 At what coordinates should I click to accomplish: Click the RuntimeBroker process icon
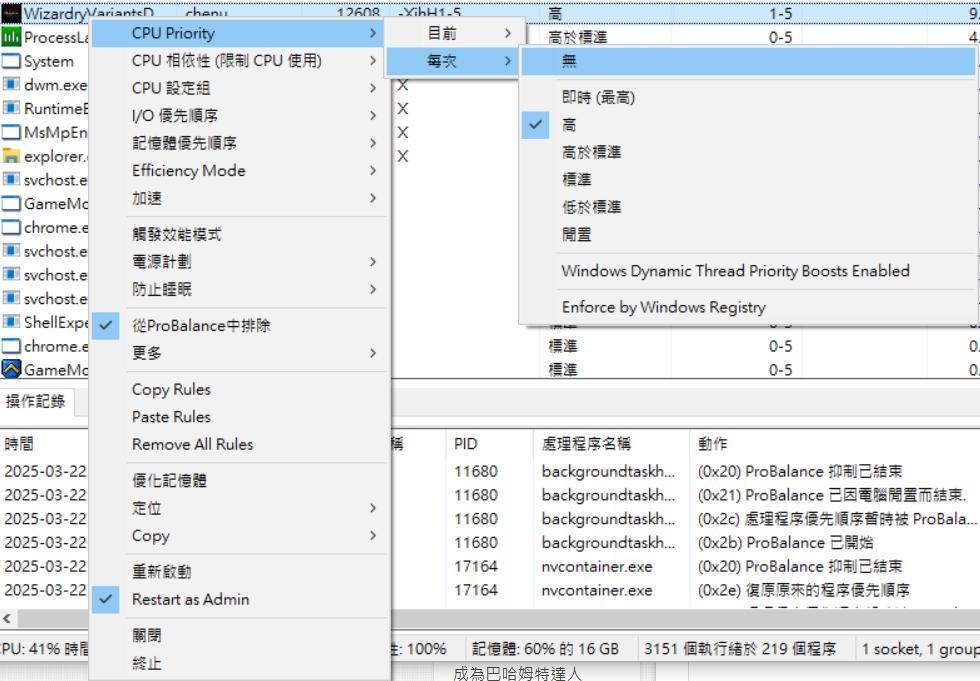tap(11, 109)
